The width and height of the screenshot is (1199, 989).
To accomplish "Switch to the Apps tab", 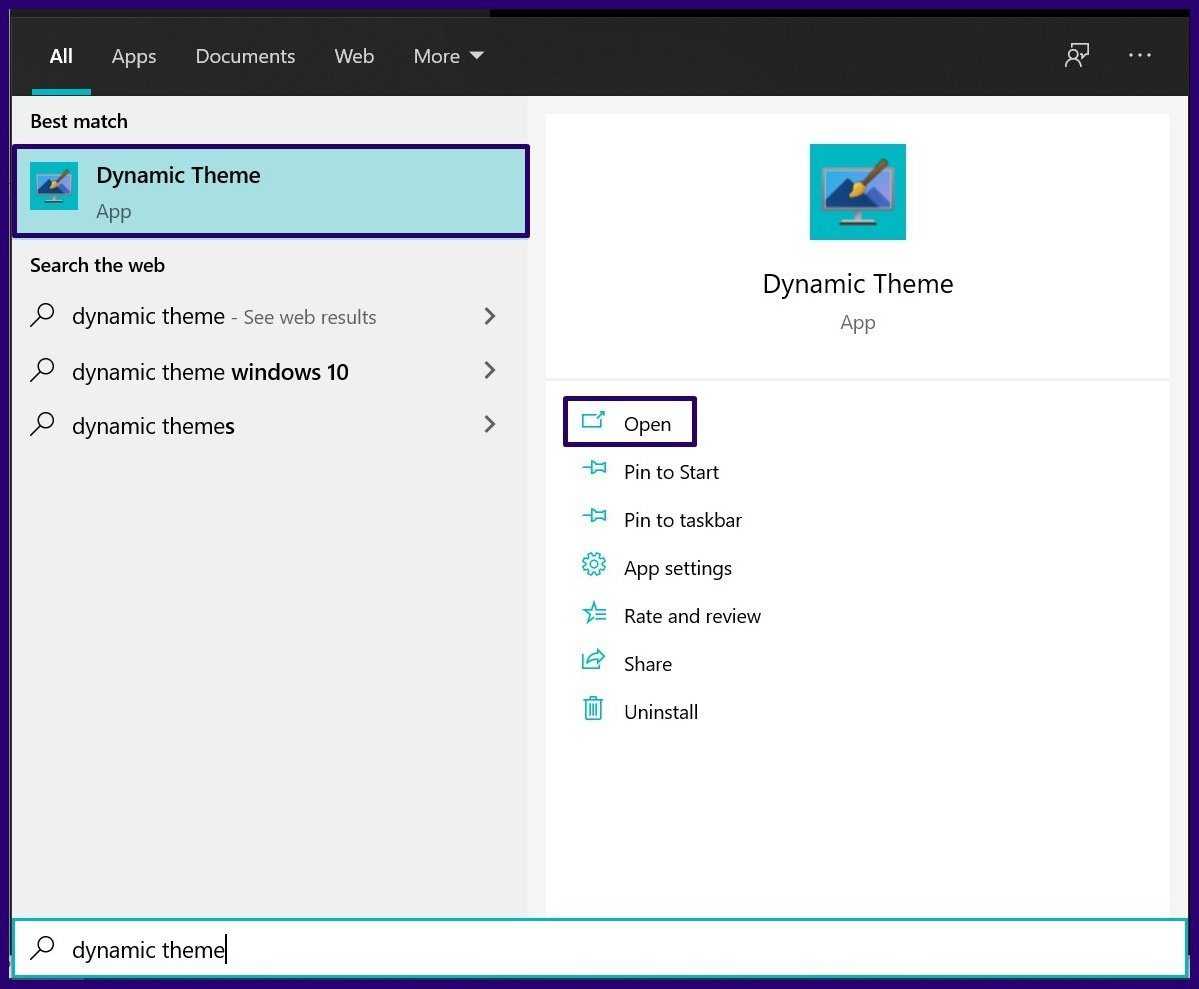I will point(134,56).
